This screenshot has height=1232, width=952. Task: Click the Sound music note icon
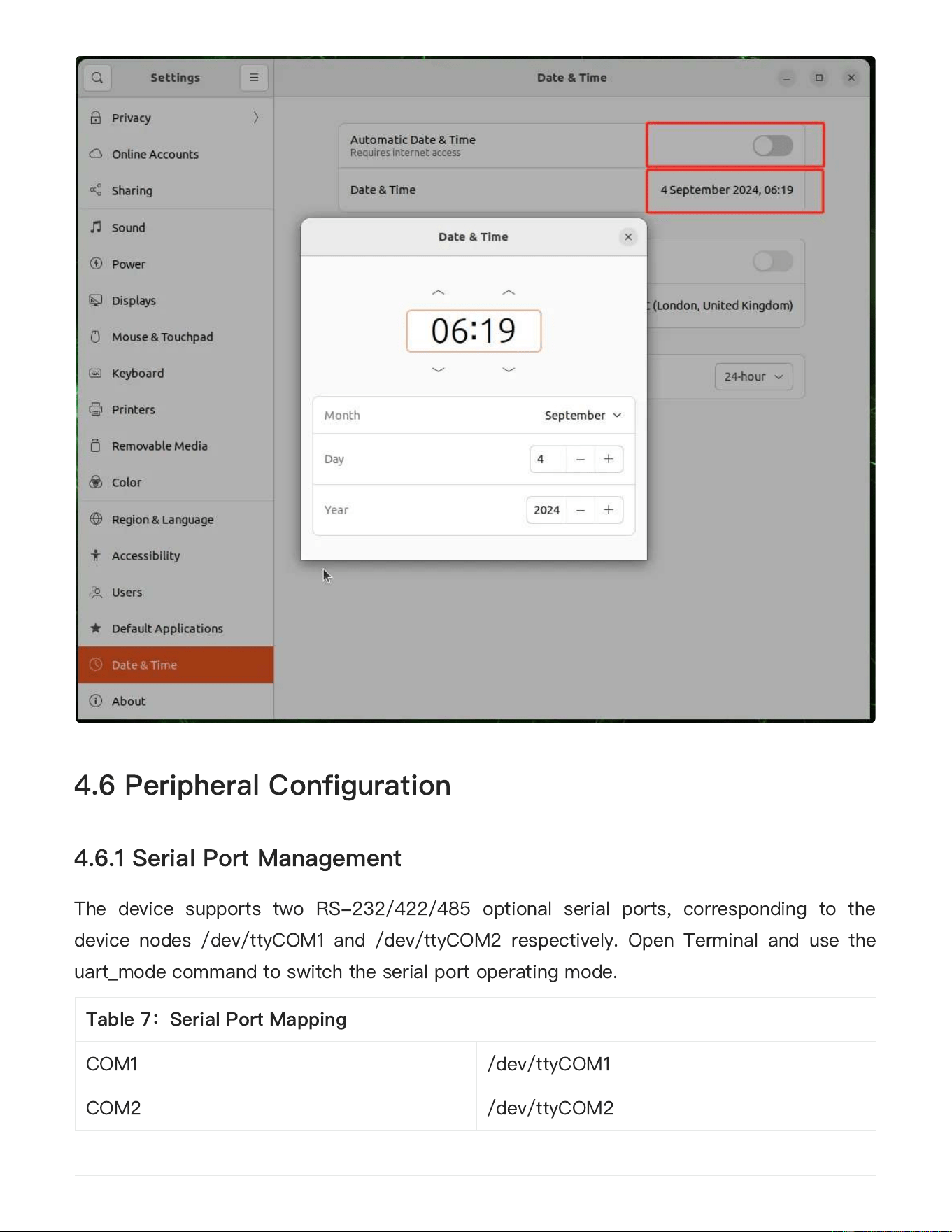96,227
